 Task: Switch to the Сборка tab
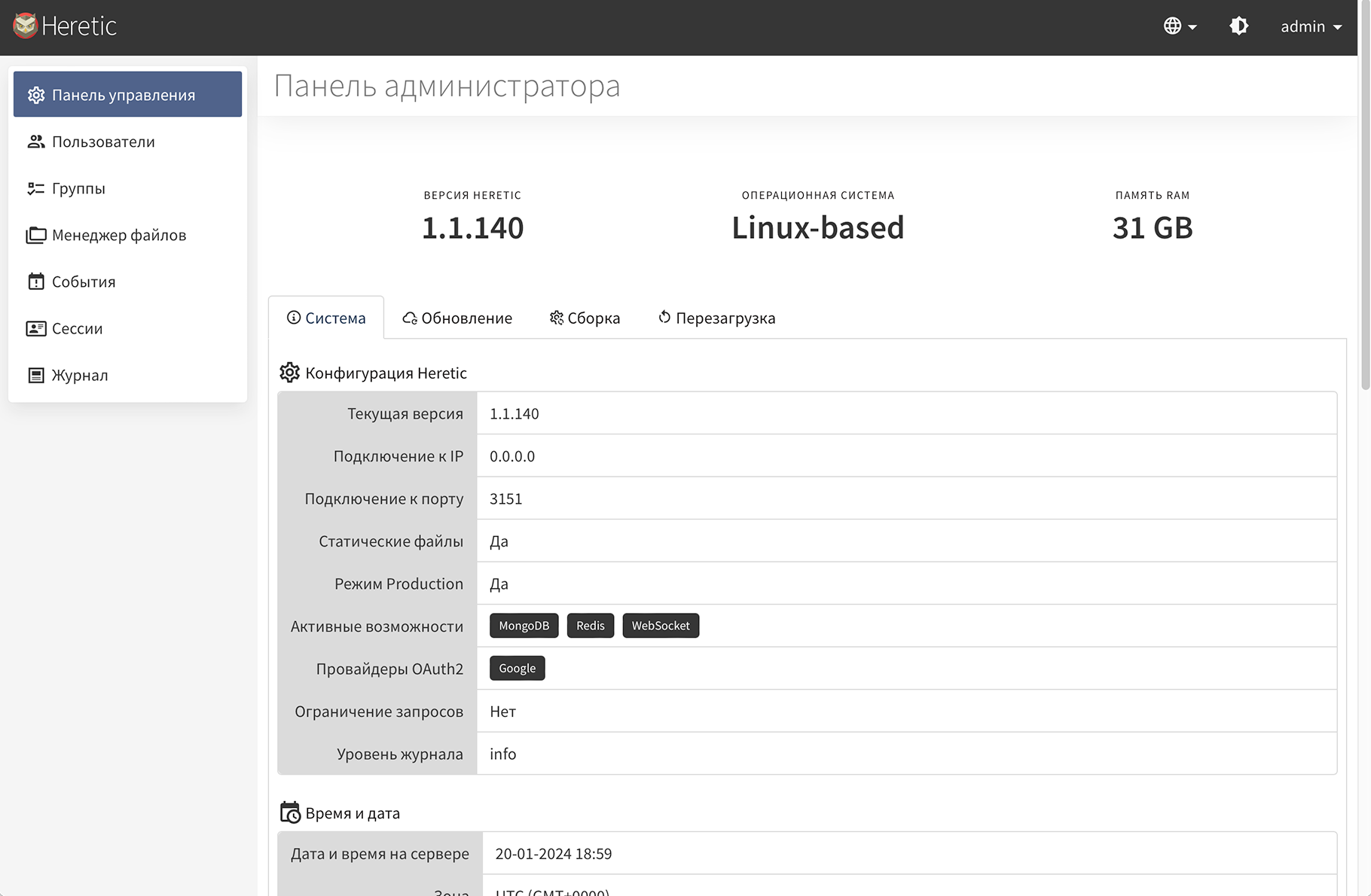pos(585,318)
